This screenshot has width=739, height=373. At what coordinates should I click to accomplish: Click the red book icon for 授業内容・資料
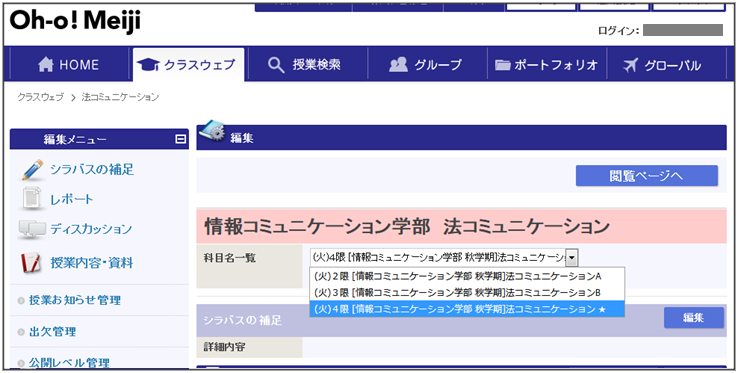click(x=32, y=263)
